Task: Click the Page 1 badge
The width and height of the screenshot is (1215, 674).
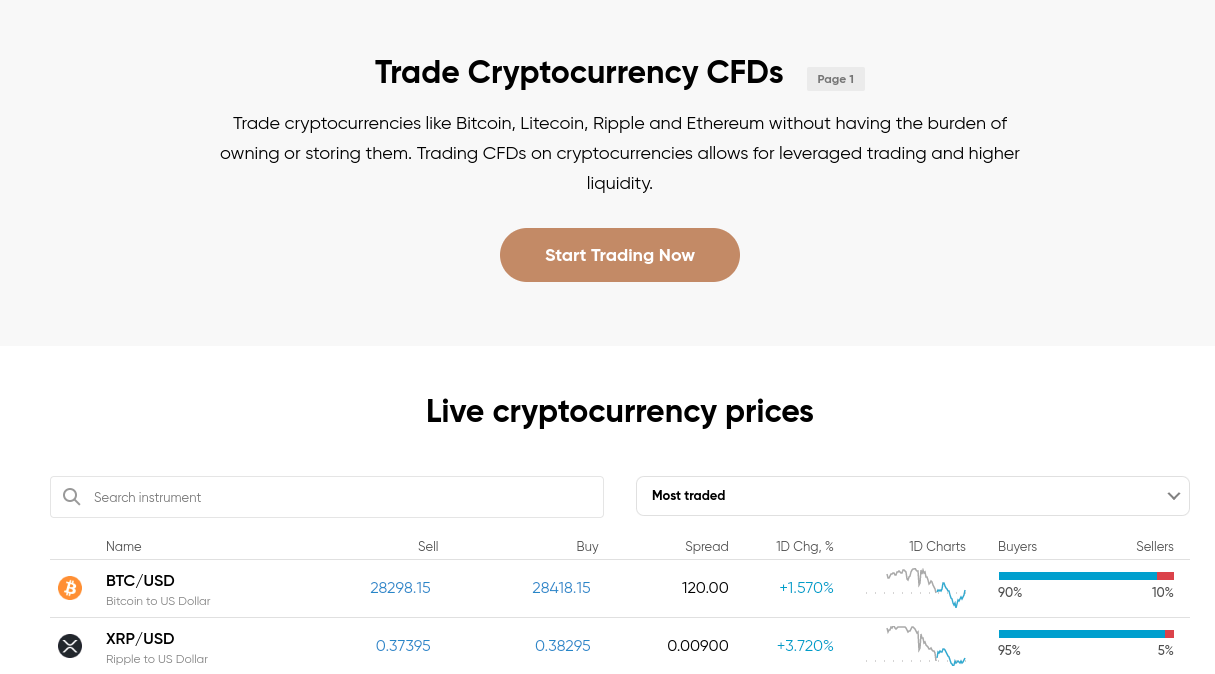Action: click(x=836, y=79)
